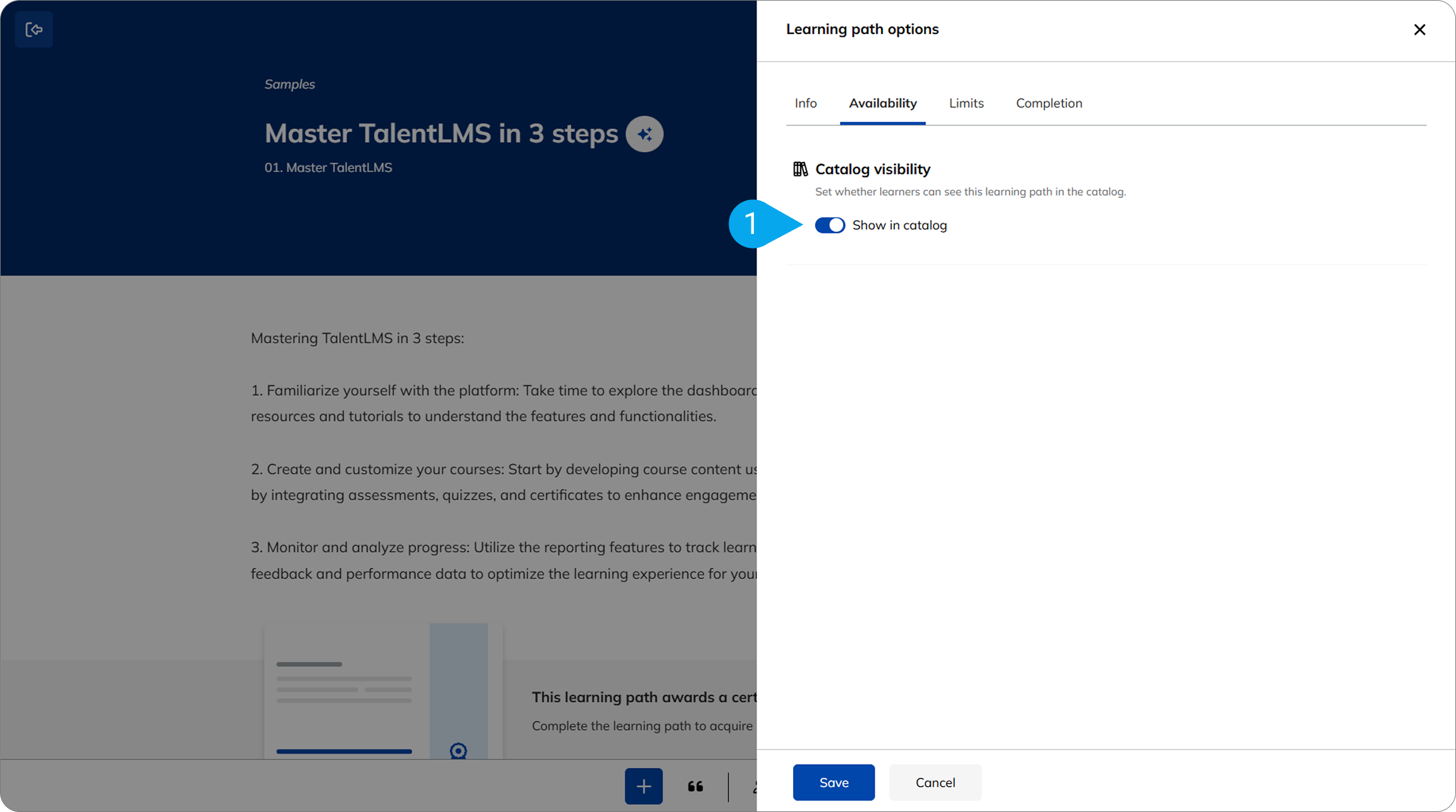
Task: Click the quotation marks toolbar icon
Action: [x=695, y=786]
